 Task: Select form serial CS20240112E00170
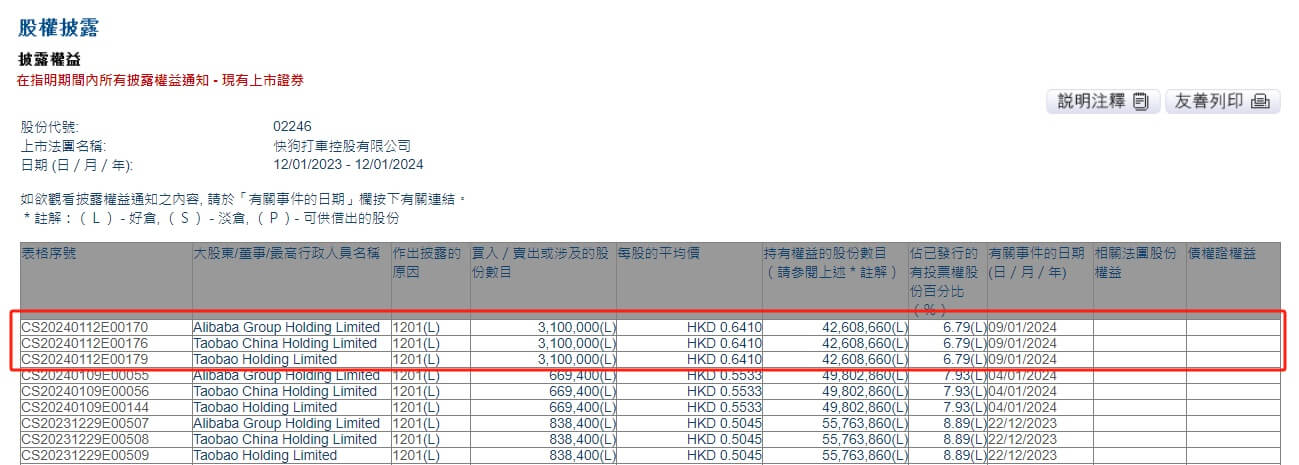(85, 327)
